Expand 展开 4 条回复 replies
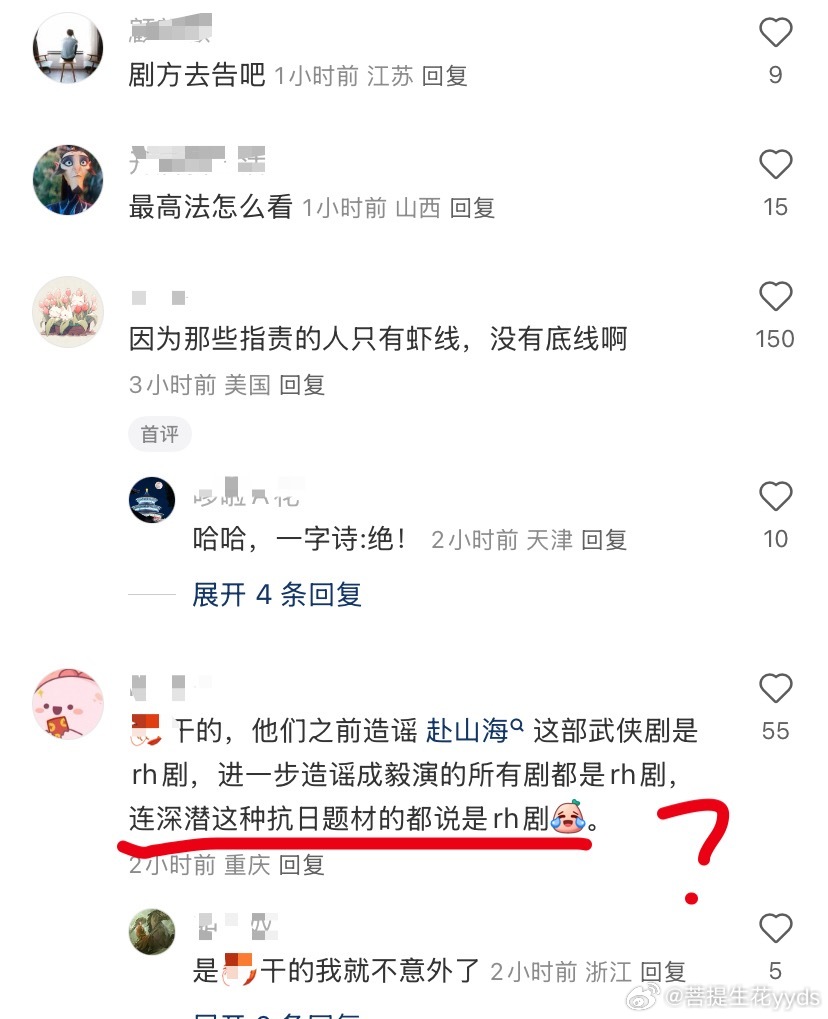 (x=277, y=595)
